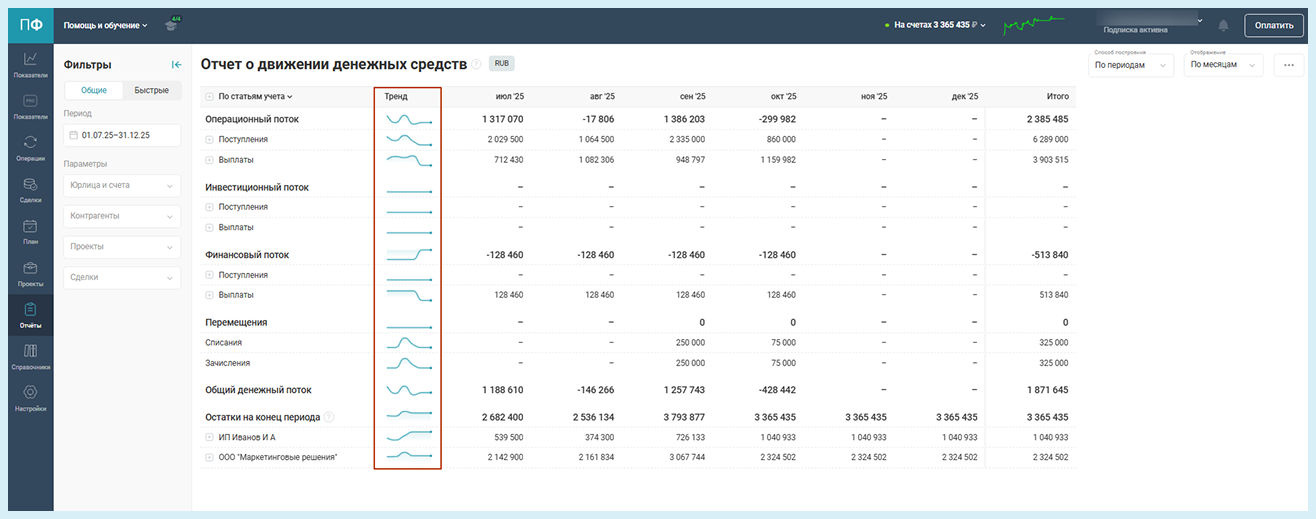Image resolution: width=1316 pixels, height=519 pixels.
Task: Click the graduation cap training progress icon
Action: (x=171, y=25)
